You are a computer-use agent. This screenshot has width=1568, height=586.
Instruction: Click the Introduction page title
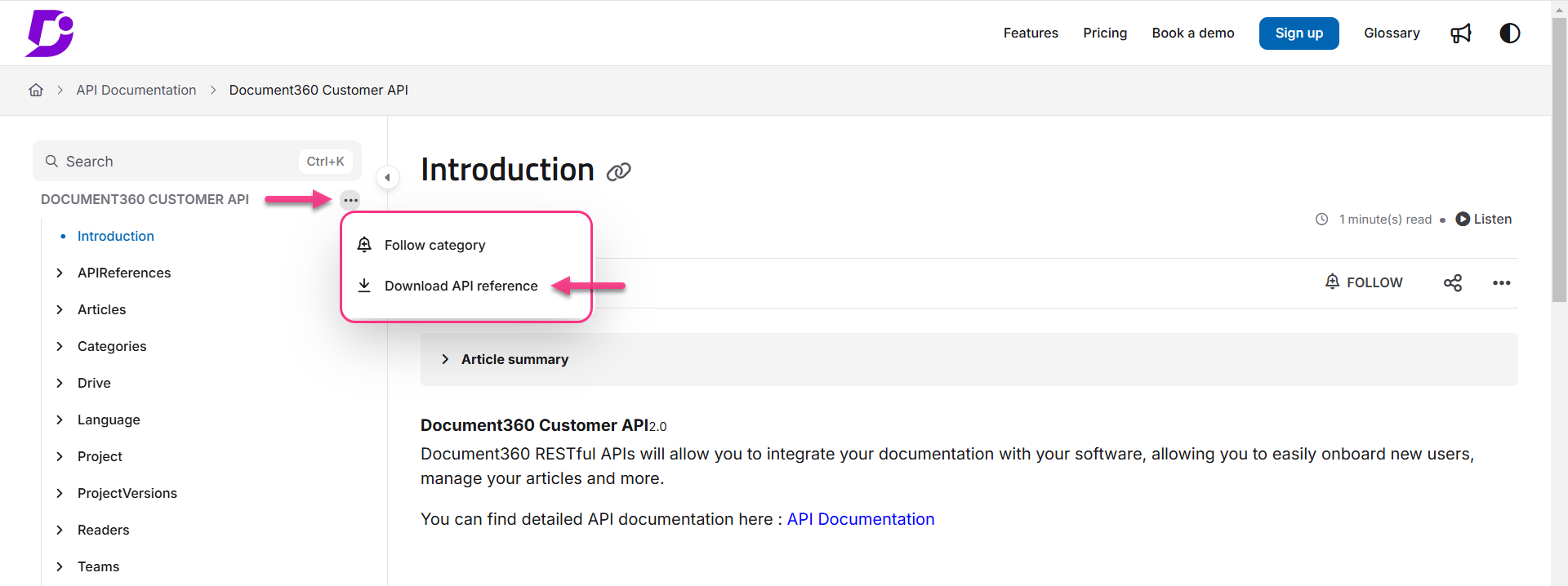(507, 170)
